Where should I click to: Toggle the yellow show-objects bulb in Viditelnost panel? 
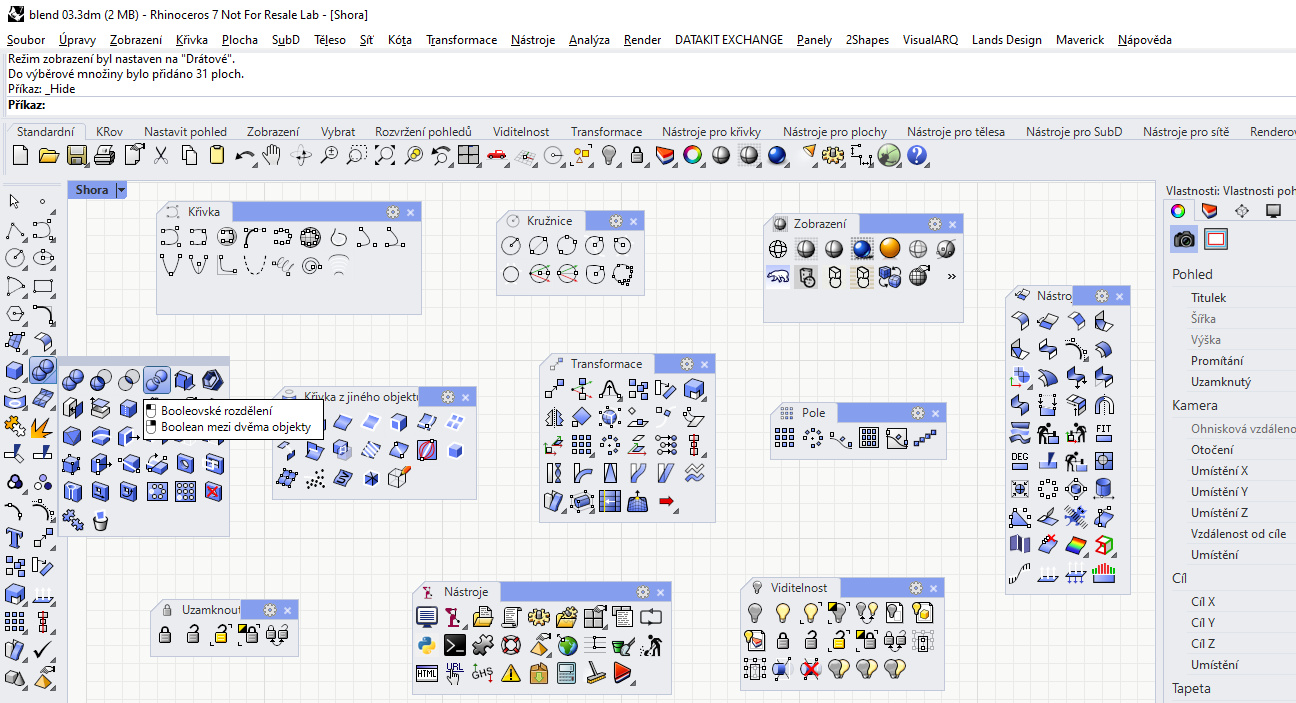[783, 612]
